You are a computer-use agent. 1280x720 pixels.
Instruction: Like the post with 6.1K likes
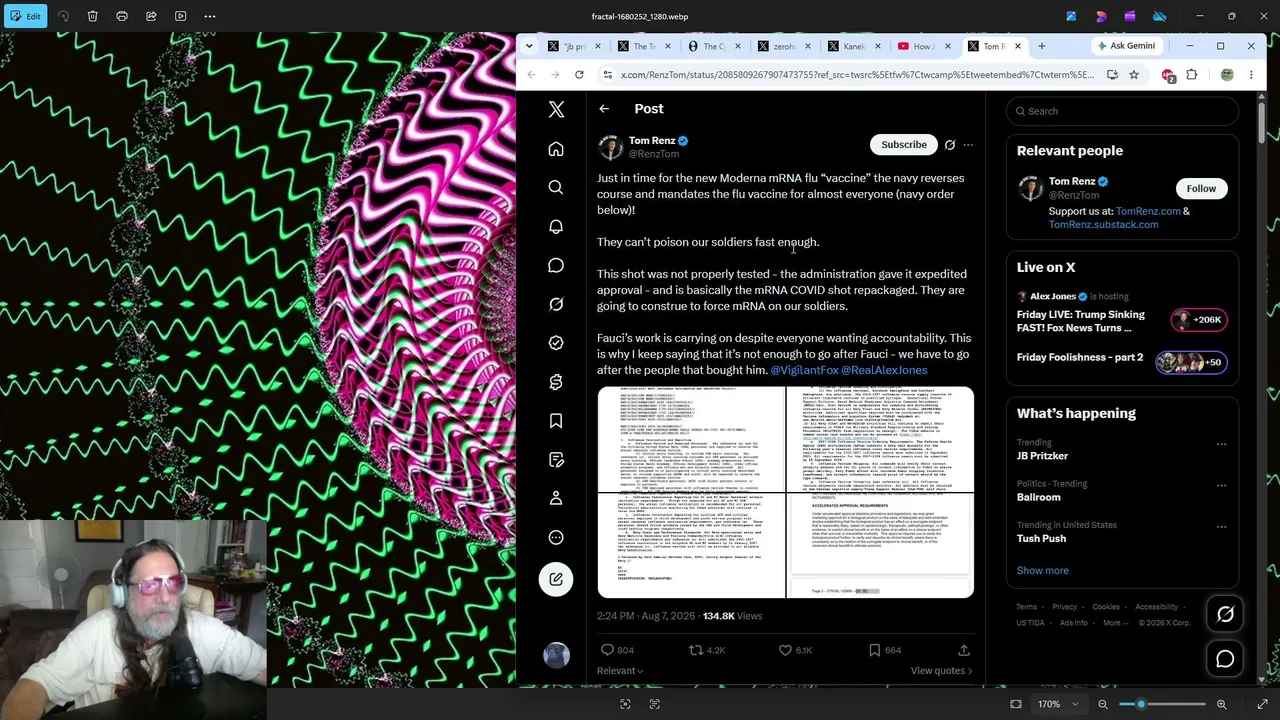coord(785,650)
